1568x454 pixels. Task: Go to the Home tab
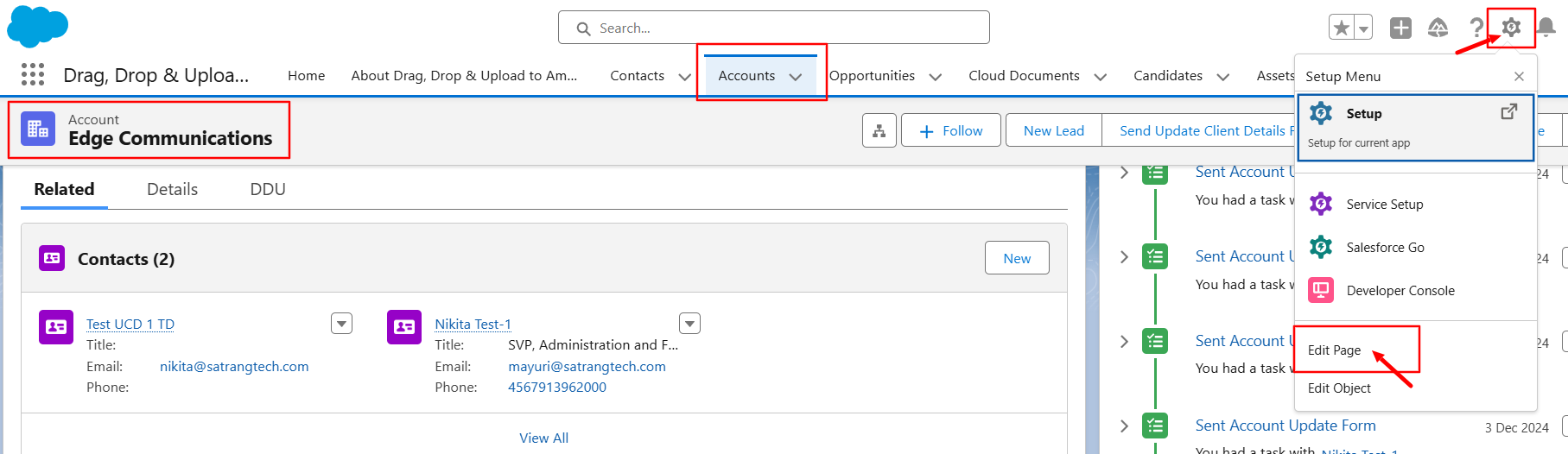307,76
